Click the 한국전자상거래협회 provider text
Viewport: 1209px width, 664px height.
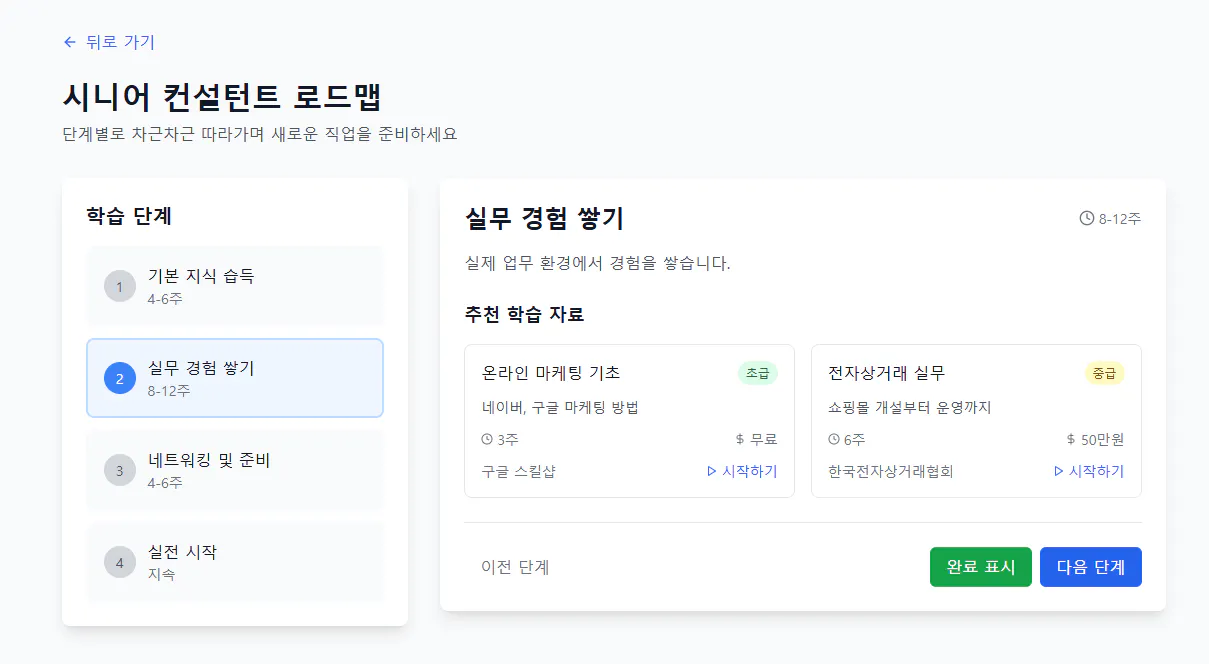pos(890,471)
